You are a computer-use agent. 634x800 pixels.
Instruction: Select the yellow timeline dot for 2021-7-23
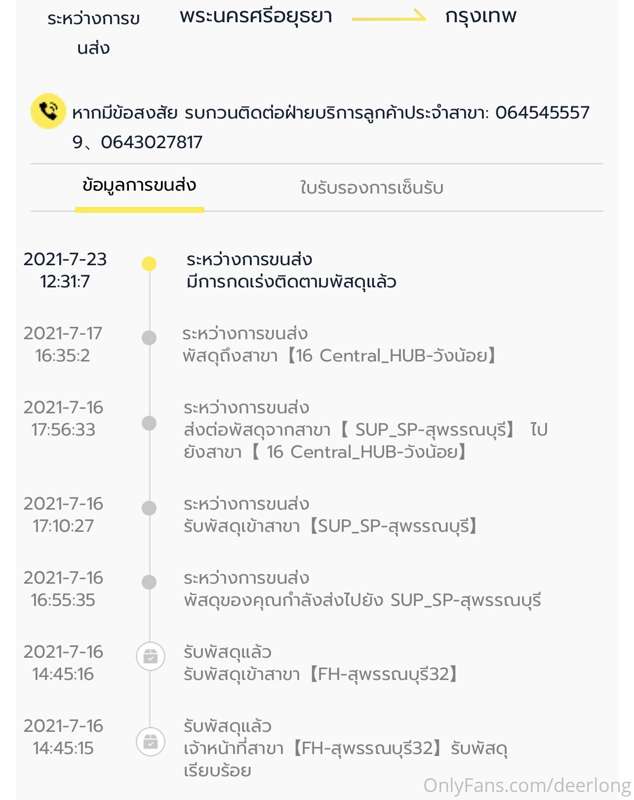[x=149, y=264]
